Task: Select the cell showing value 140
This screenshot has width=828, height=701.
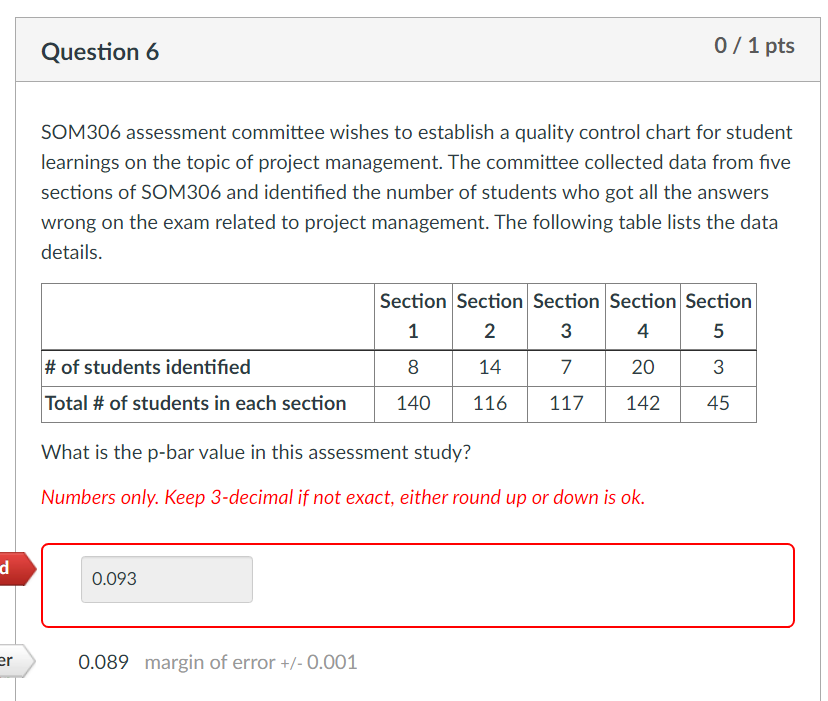Action: 413,404
